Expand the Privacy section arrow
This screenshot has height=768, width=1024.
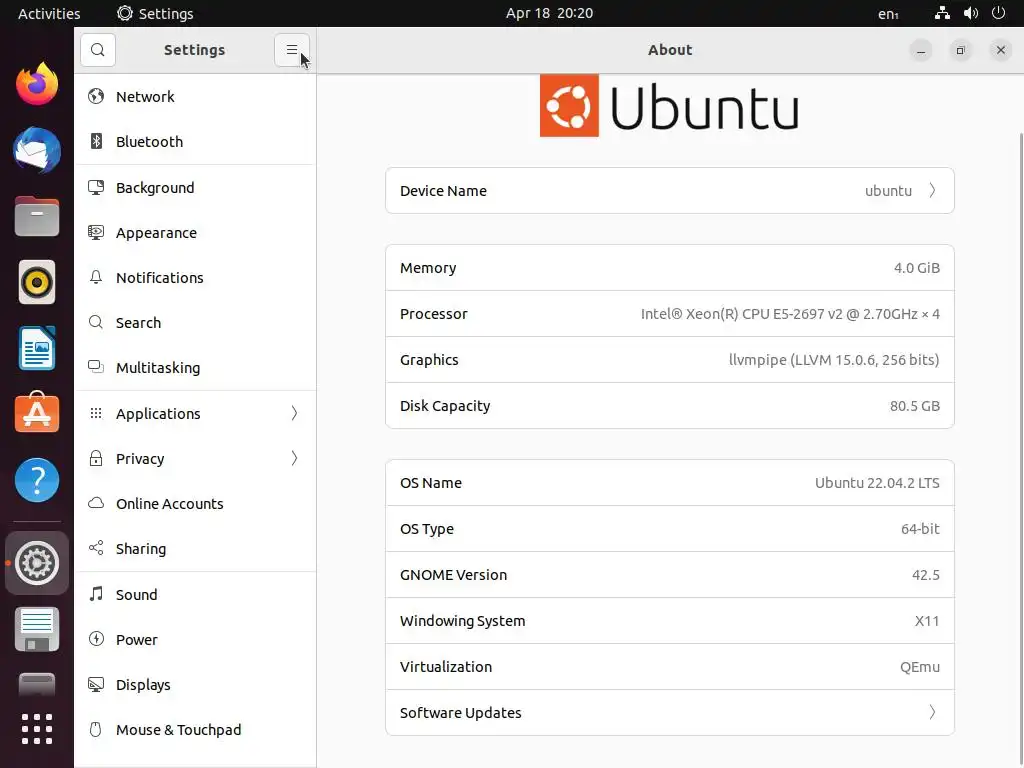(294, 459)
